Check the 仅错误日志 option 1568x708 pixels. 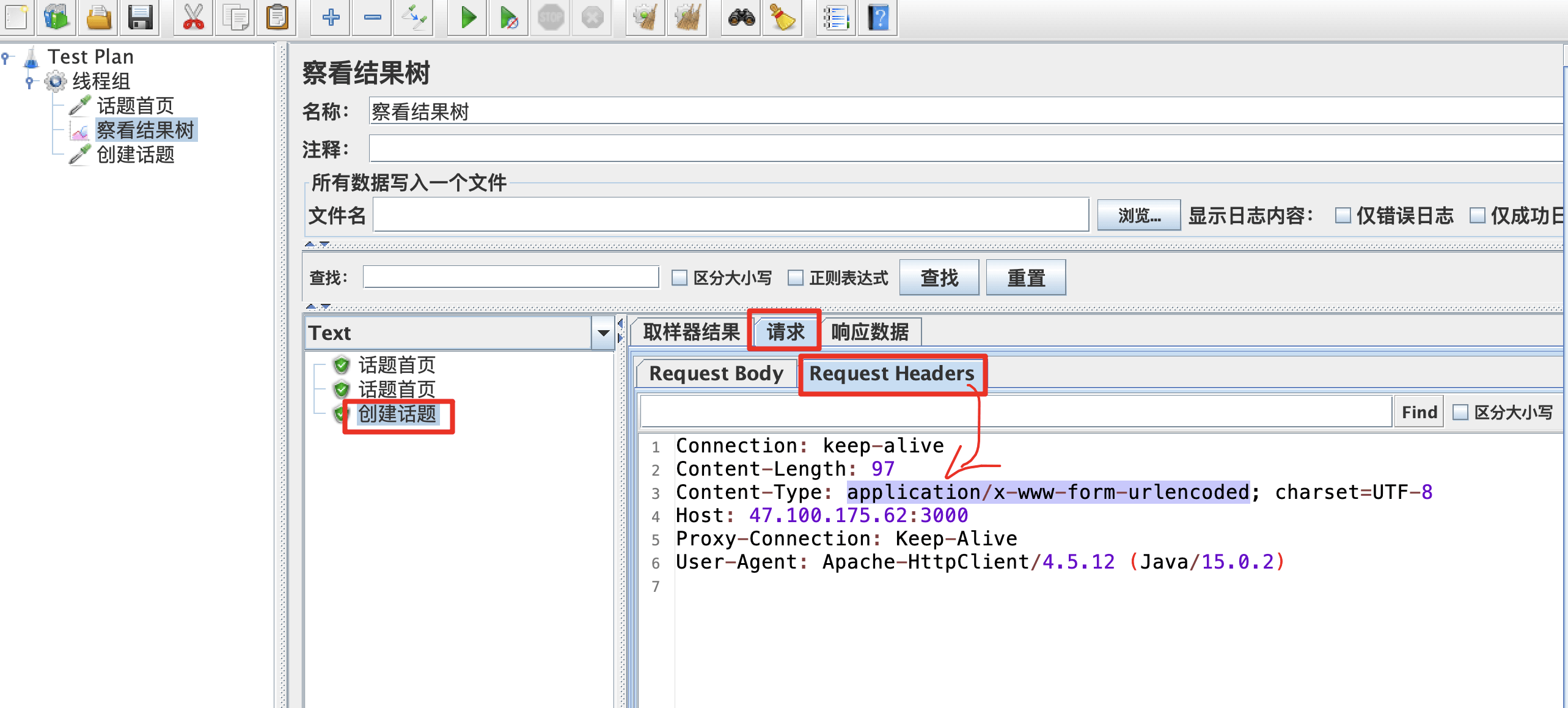[1343, 216]
